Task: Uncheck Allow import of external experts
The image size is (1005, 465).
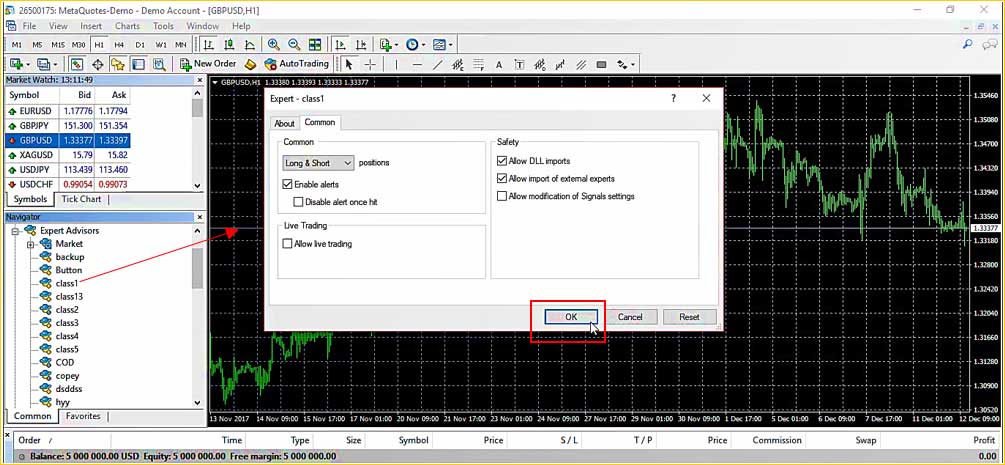Action: [x=502, y=179]
